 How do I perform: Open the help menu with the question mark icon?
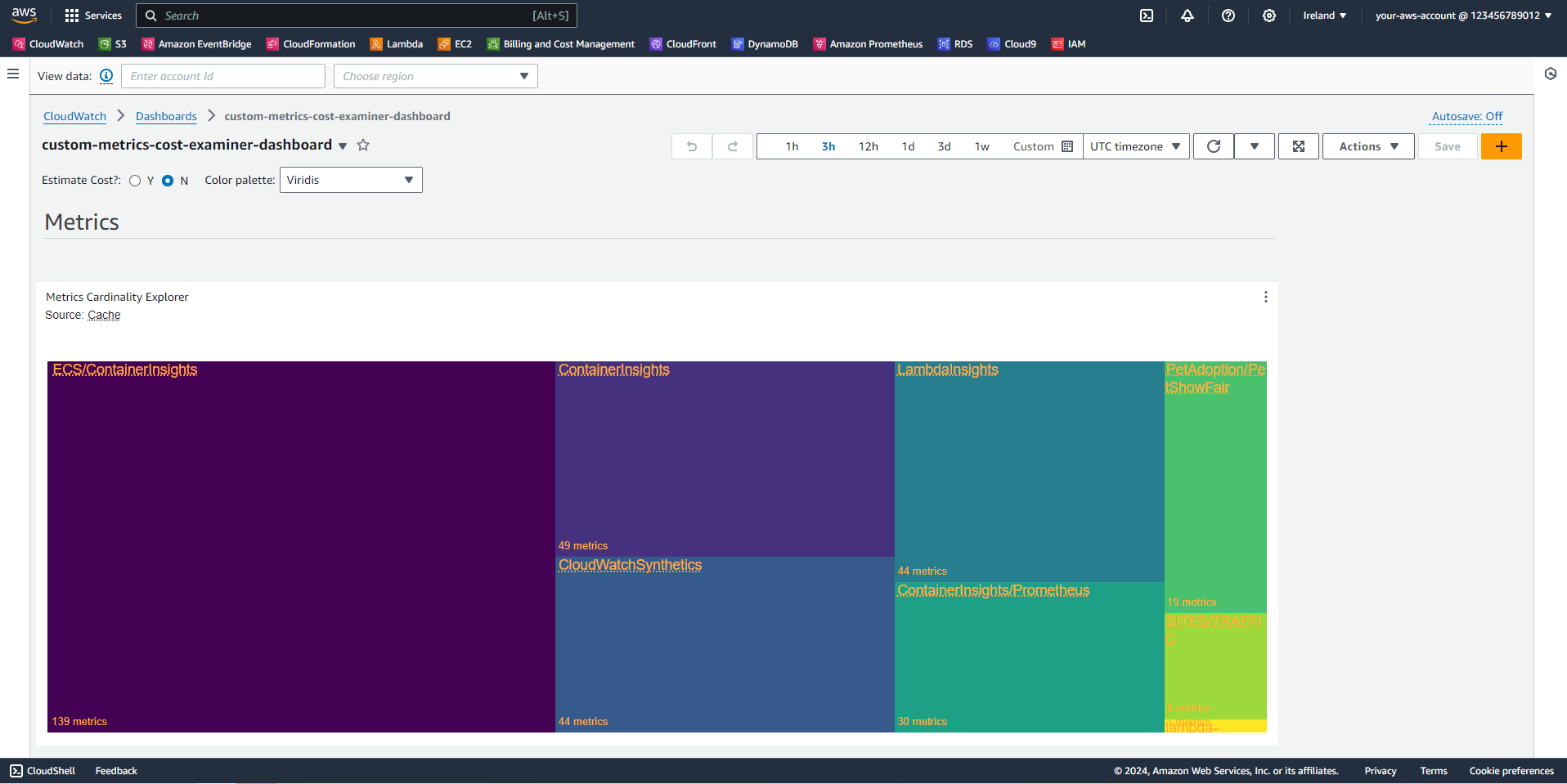click(x=1228, y=16)
